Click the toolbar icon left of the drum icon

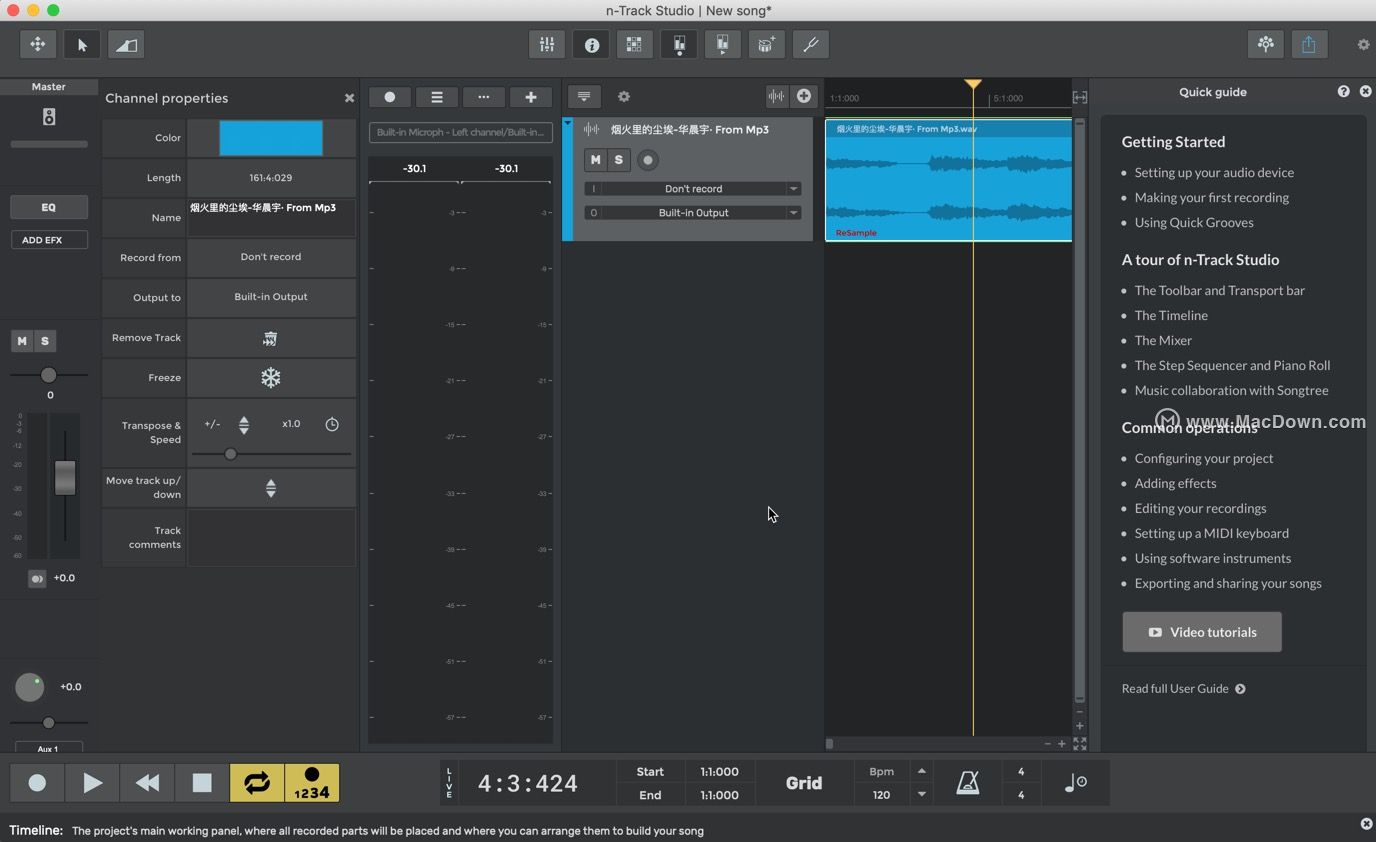pyautogui.click(x=722, y=44)
